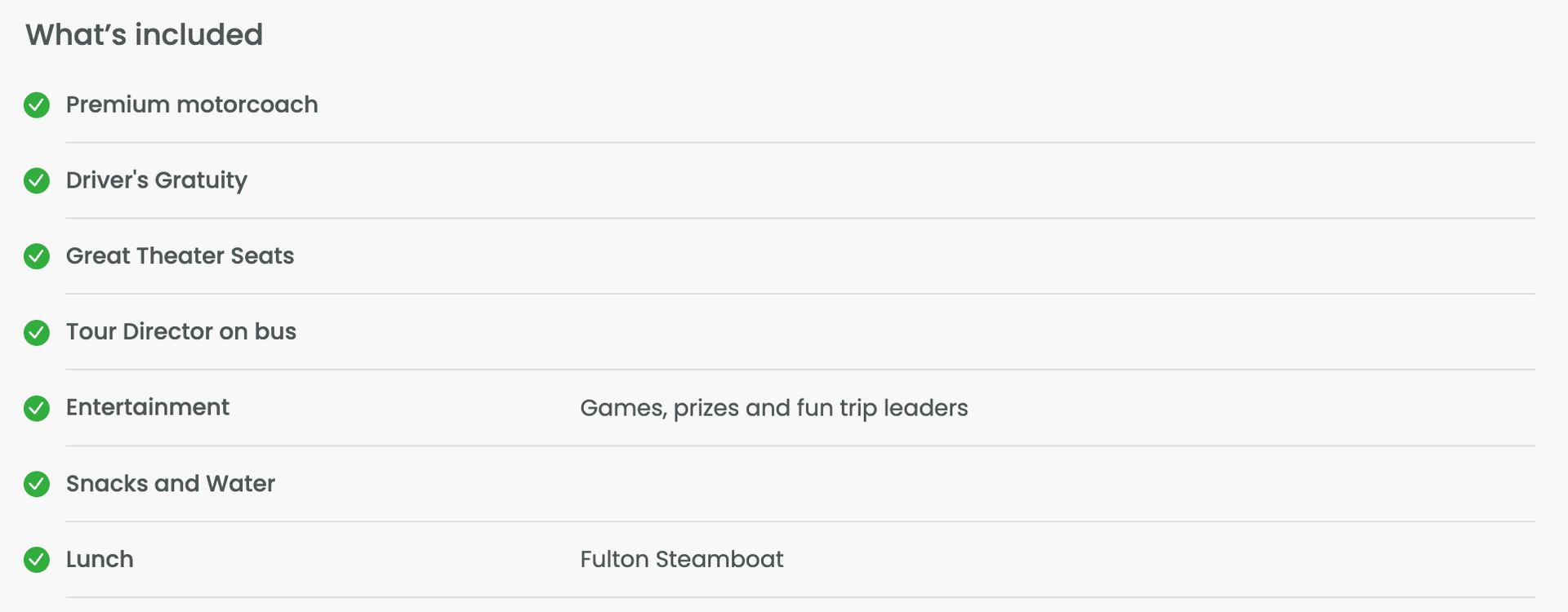This screenshot has height=612, width=1568.
Task: Click the Entertainment row's green checkmark
Action: point(37,408)
